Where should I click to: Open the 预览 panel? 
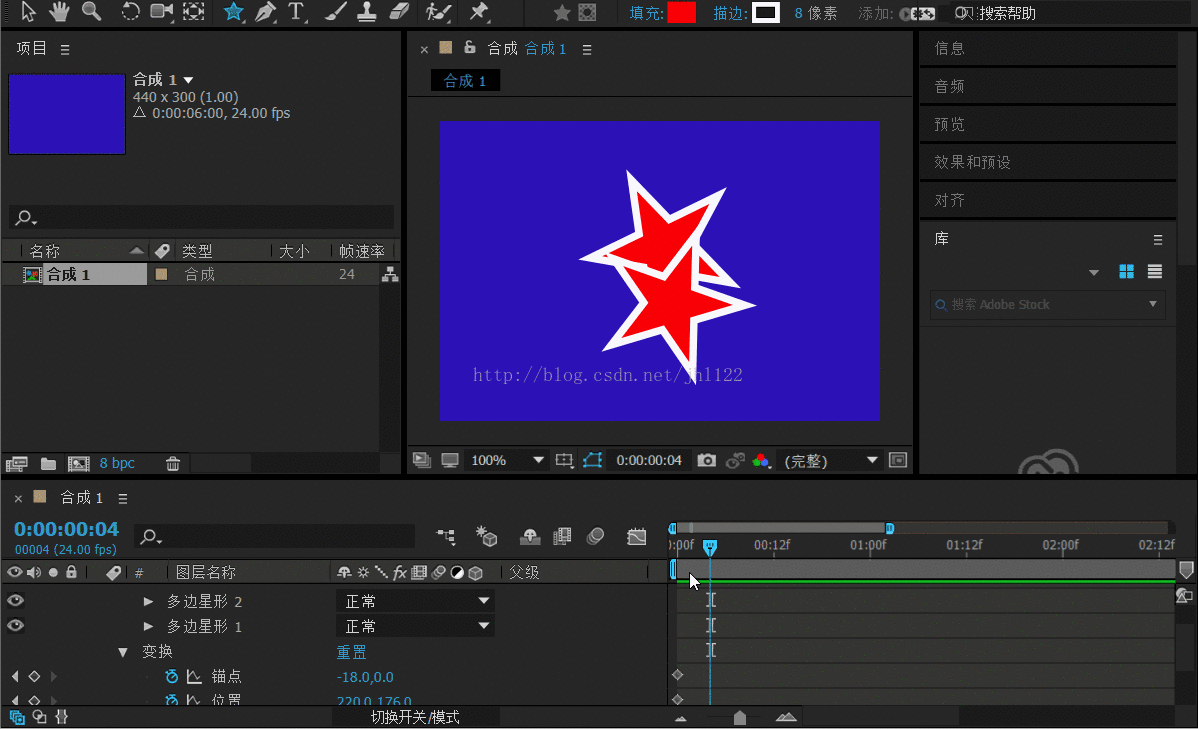(1047, 124)
